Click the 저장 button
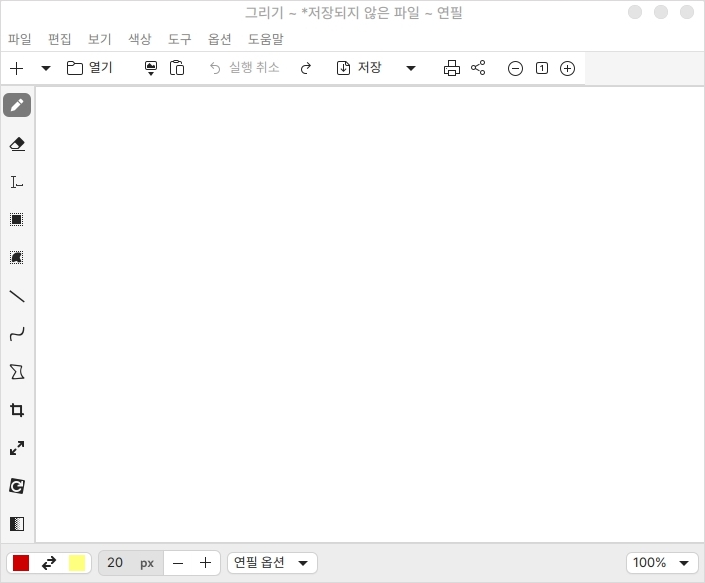This screenshot has height=583, width=705. click(x=359, y=68)
